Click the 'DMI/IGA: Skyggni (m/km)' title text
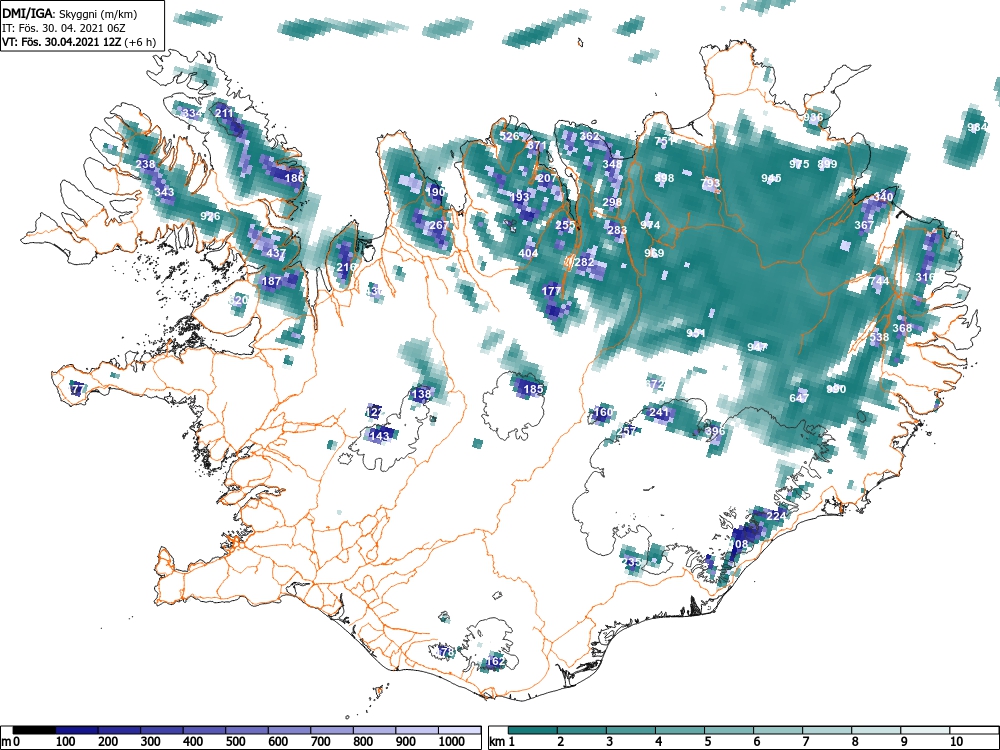Image resolution: width=1000 pixels, height=750 pixels. (x=70, y=14)
